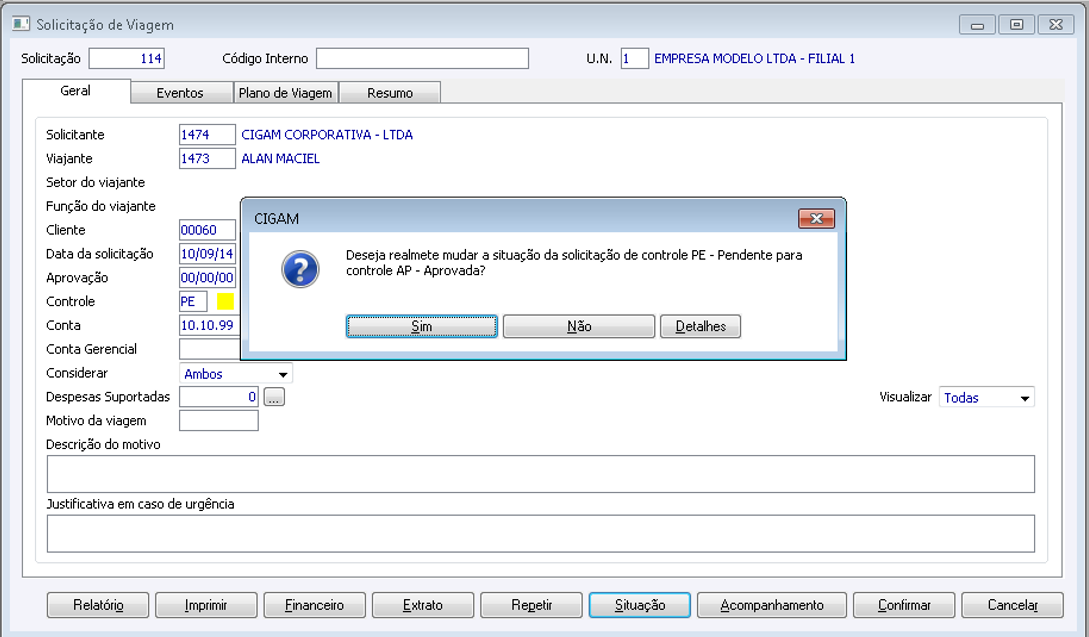Switch to the Resumo tab
Screen dimensions: 1089x637
point(390,93)
